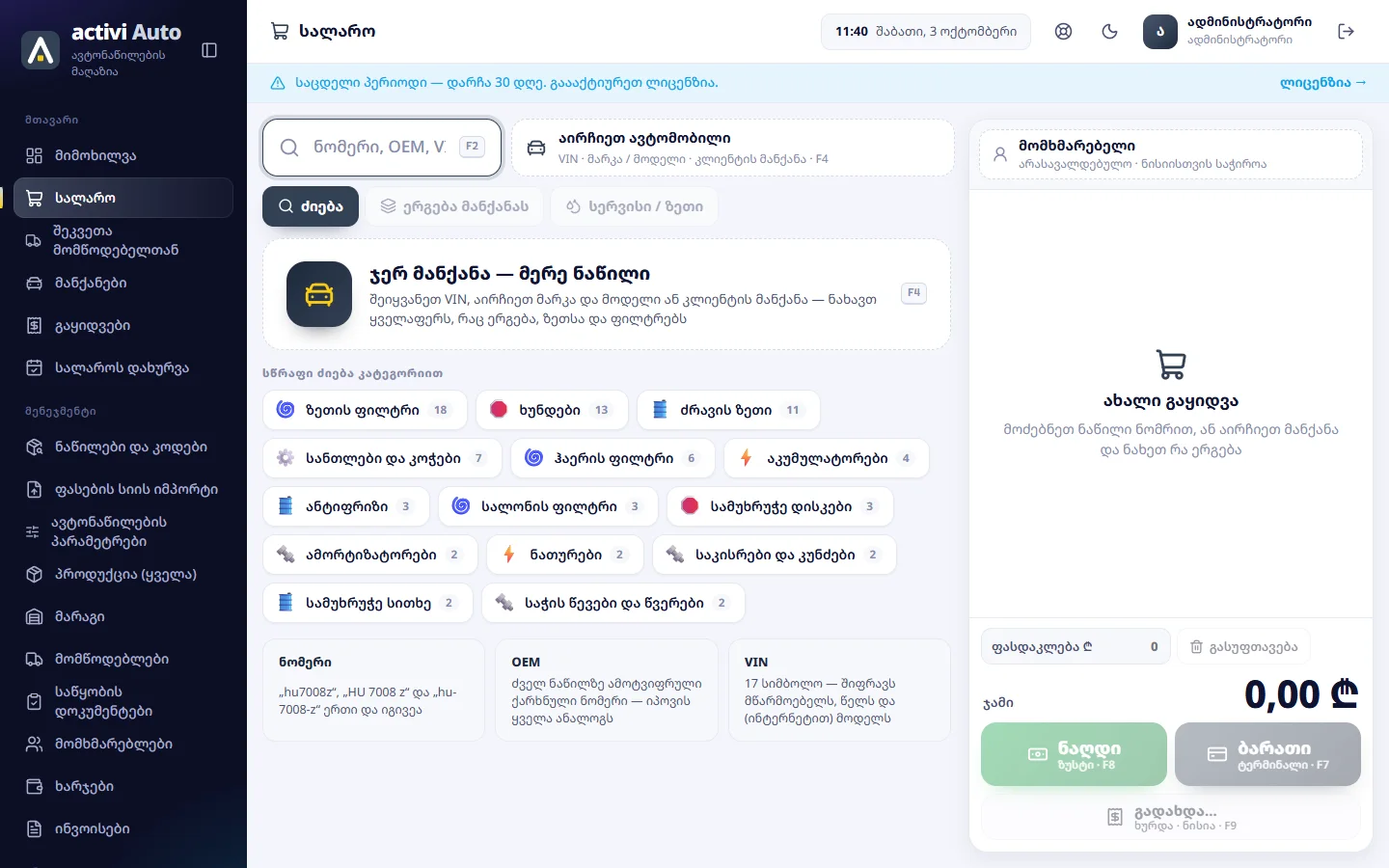Click the activi Auto logo icon
The image size is (1389, 868).
[x=41, y=50]
